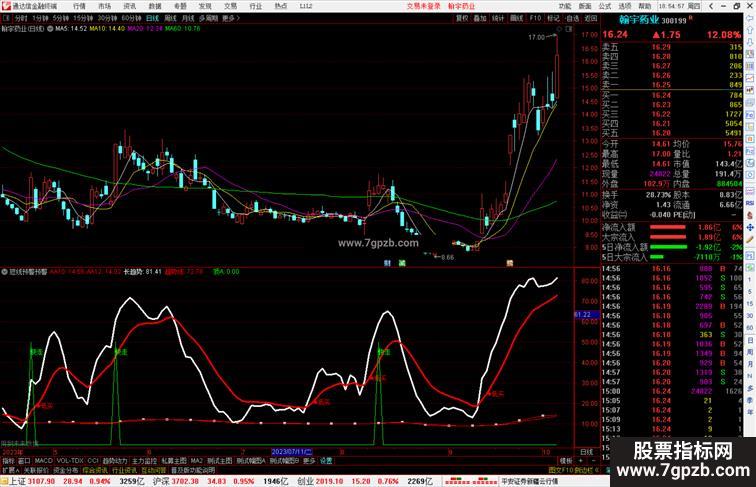This screenshot has width=756, height=487.
Task: Open the 窗口 indicator tab
Action: 24,461
